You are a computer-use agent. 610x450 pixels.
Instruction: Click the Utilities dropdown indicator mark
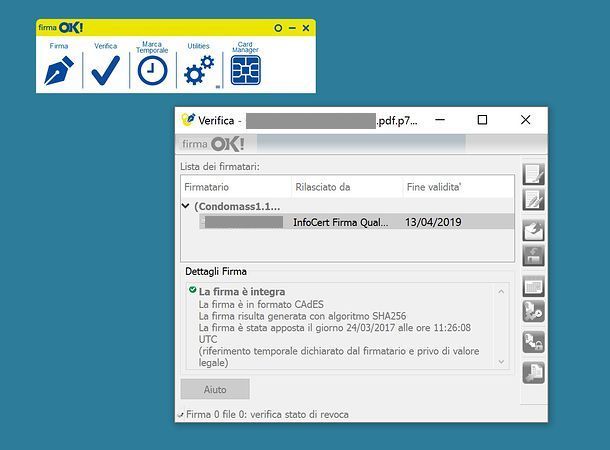point(218,86)
